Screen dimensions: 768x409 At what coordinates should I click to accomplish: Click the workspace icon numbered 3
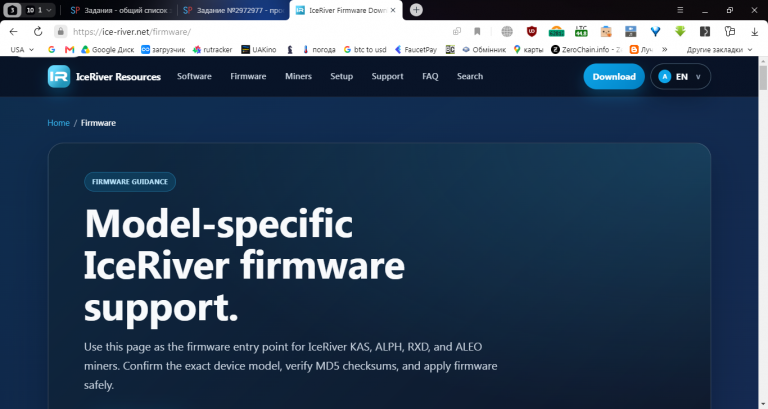[x=13, y=10]
